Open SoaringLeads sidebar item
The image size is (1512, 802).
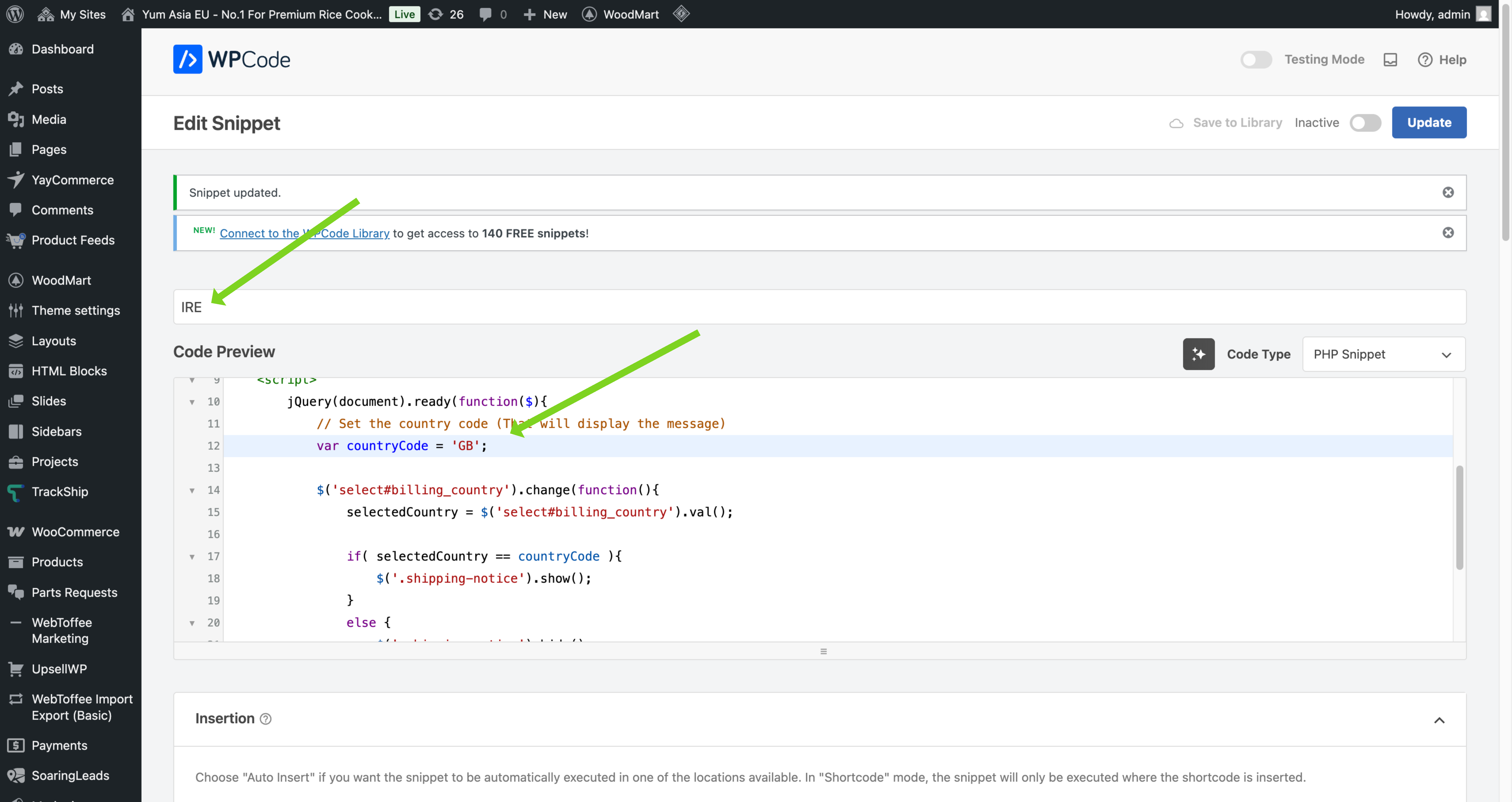pos(71,775)
